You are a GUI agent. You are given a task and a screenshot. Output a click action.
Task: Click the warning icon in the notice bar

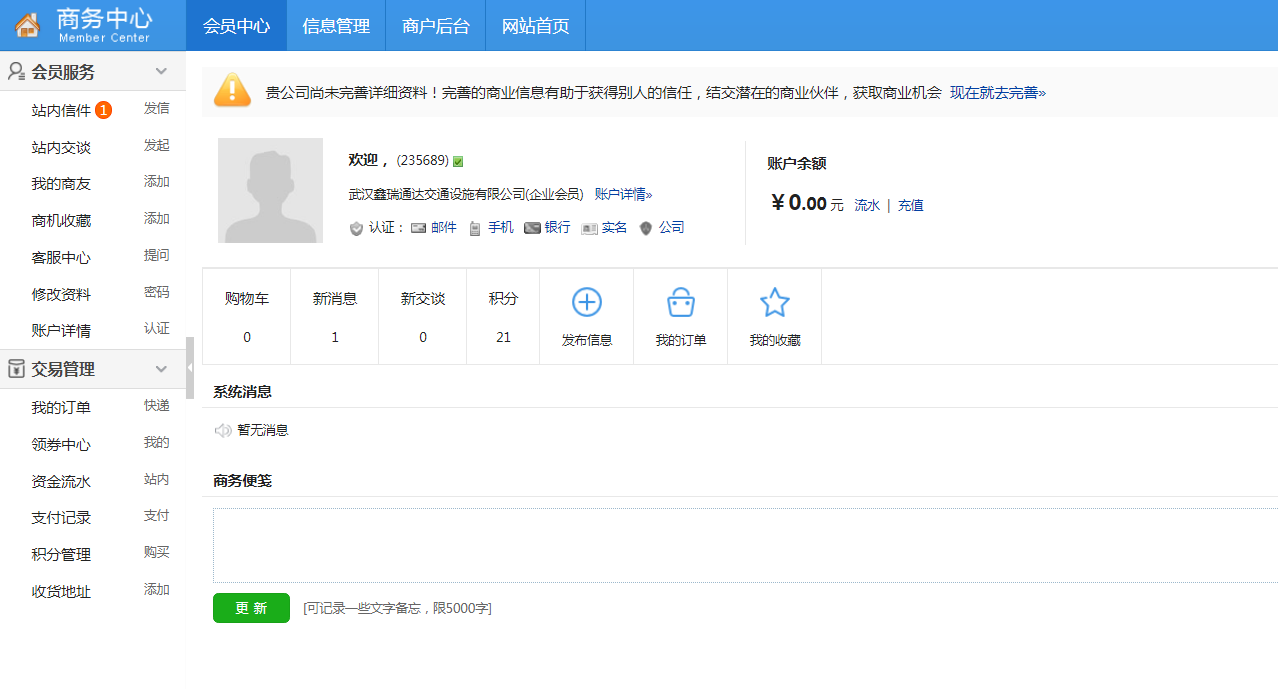pyautogui.click(x=232, y=91)
